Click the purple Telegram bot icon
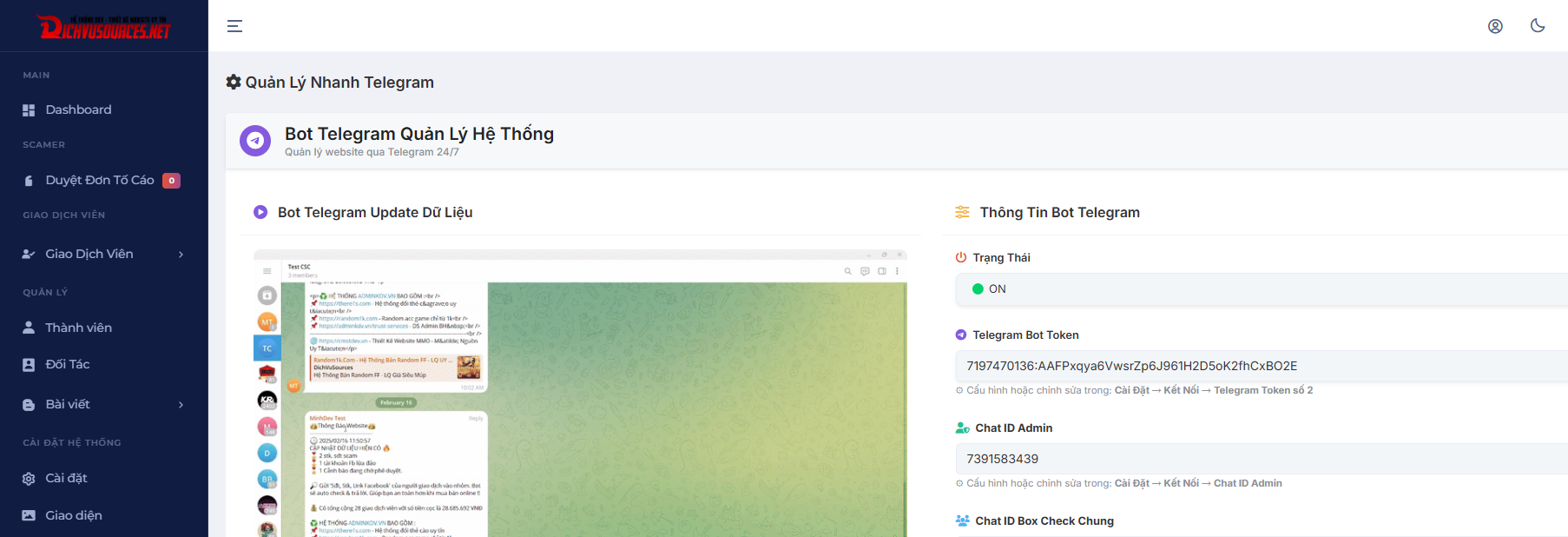Image resolution: width=1568 pixels, height=537 pixels. [x=255, y=141]
